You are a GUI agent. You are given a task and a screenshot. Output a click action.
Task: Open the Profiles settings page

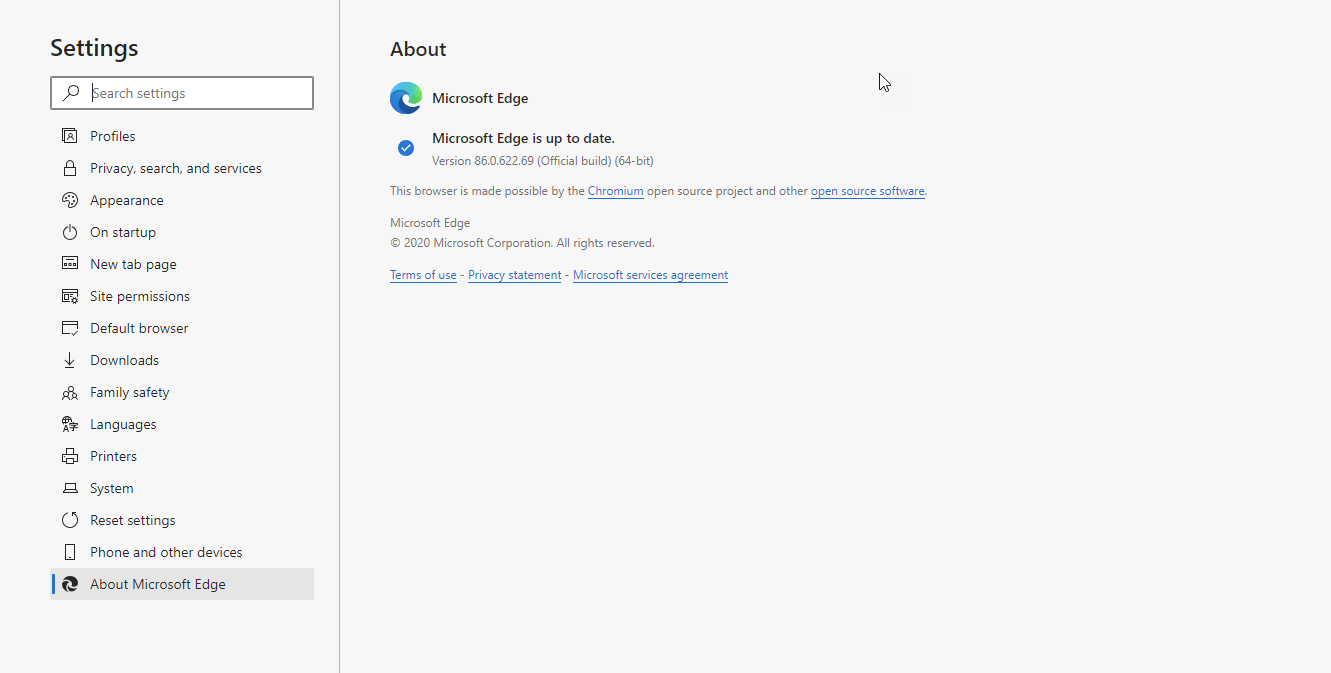[x=182, y=136]
